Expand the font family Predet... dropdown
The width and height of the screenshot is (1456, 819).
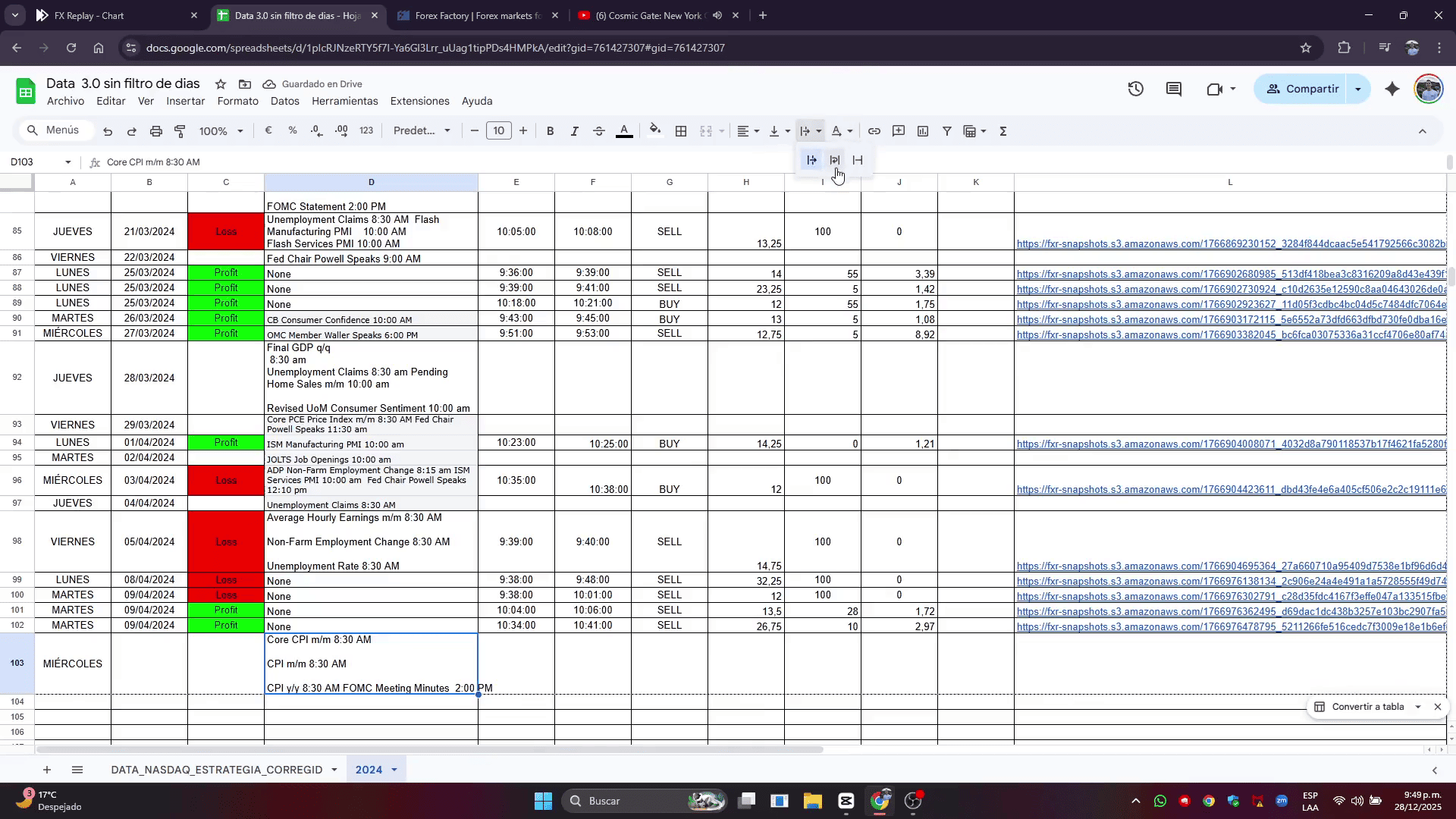coord(422,131)
